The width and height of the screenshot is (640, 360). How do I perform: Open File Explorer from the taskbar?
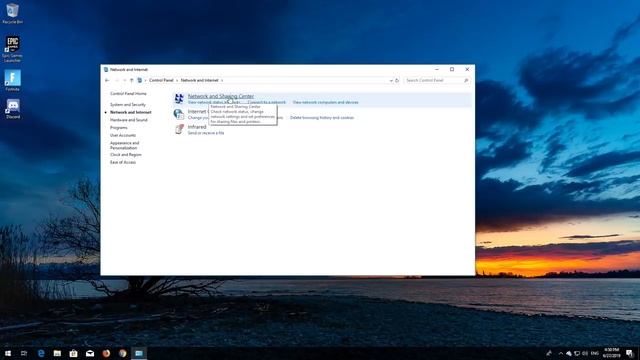click(x=57, y=353)
